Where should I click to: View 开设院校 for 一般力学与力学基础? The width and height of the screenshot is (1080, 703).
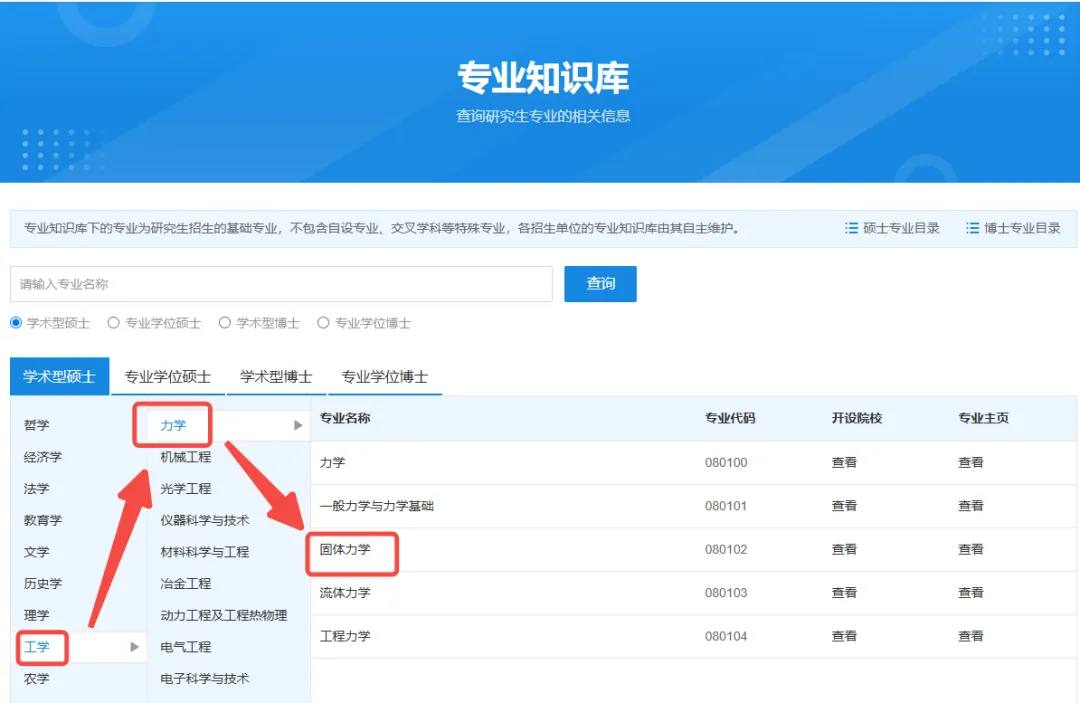pyautogui.click(x=844, y=506)
